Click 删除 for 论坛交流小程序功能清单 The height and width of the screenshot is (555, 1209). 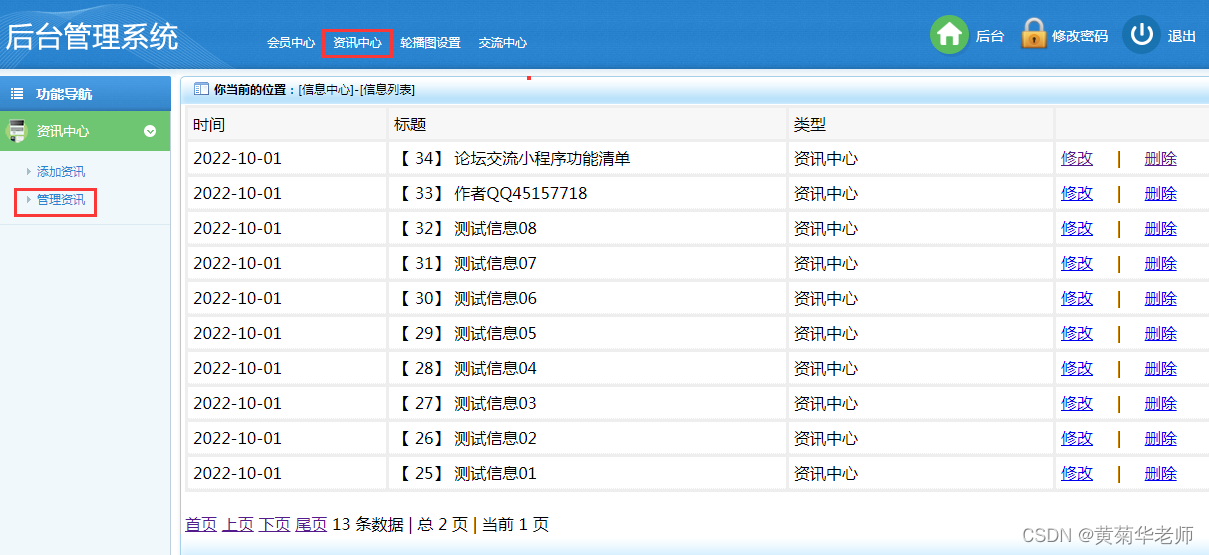(x=1161, y=158)
